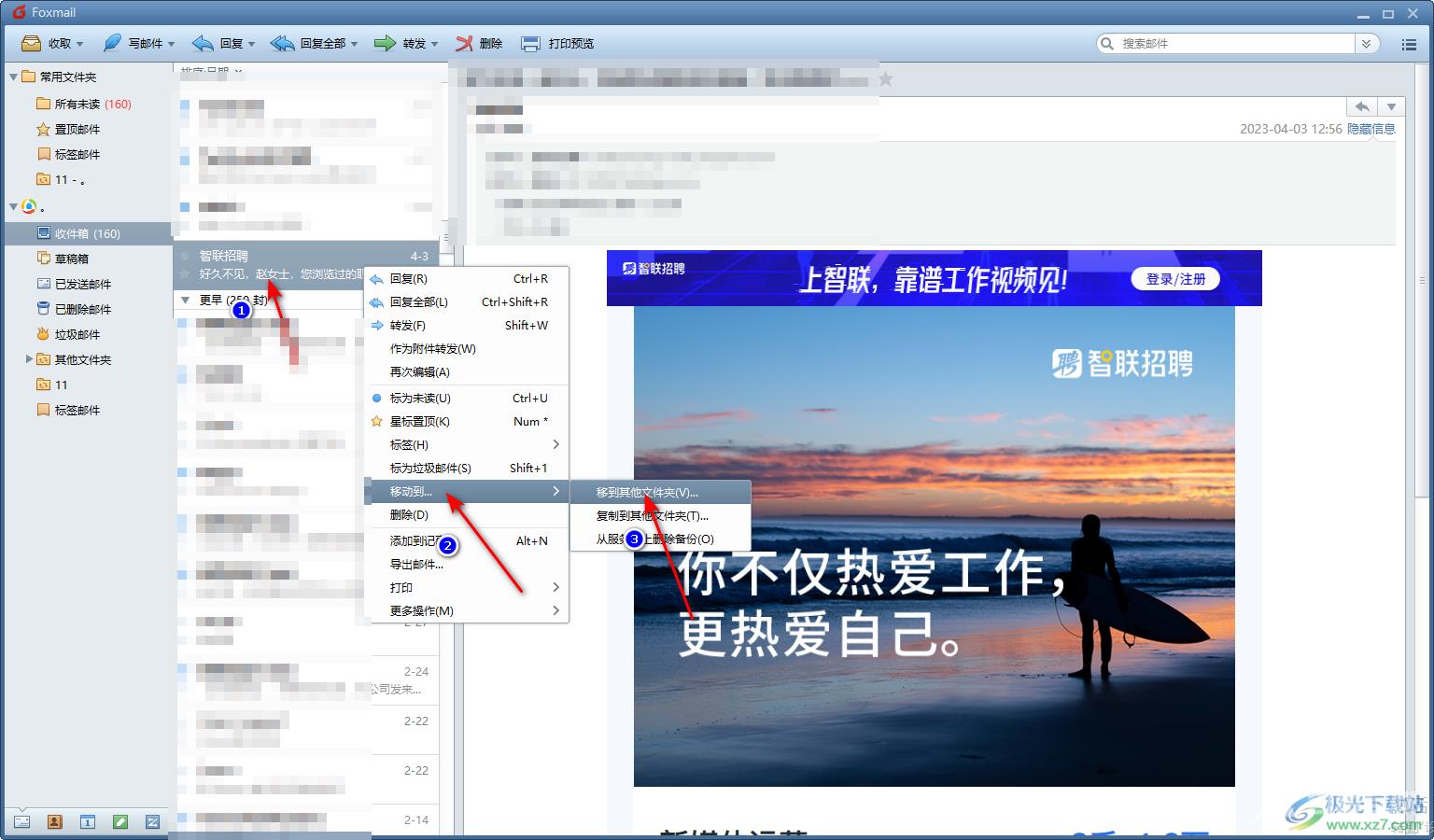
Task: Open the 已删除邮件 trash folder
Action: coord(73,309)
